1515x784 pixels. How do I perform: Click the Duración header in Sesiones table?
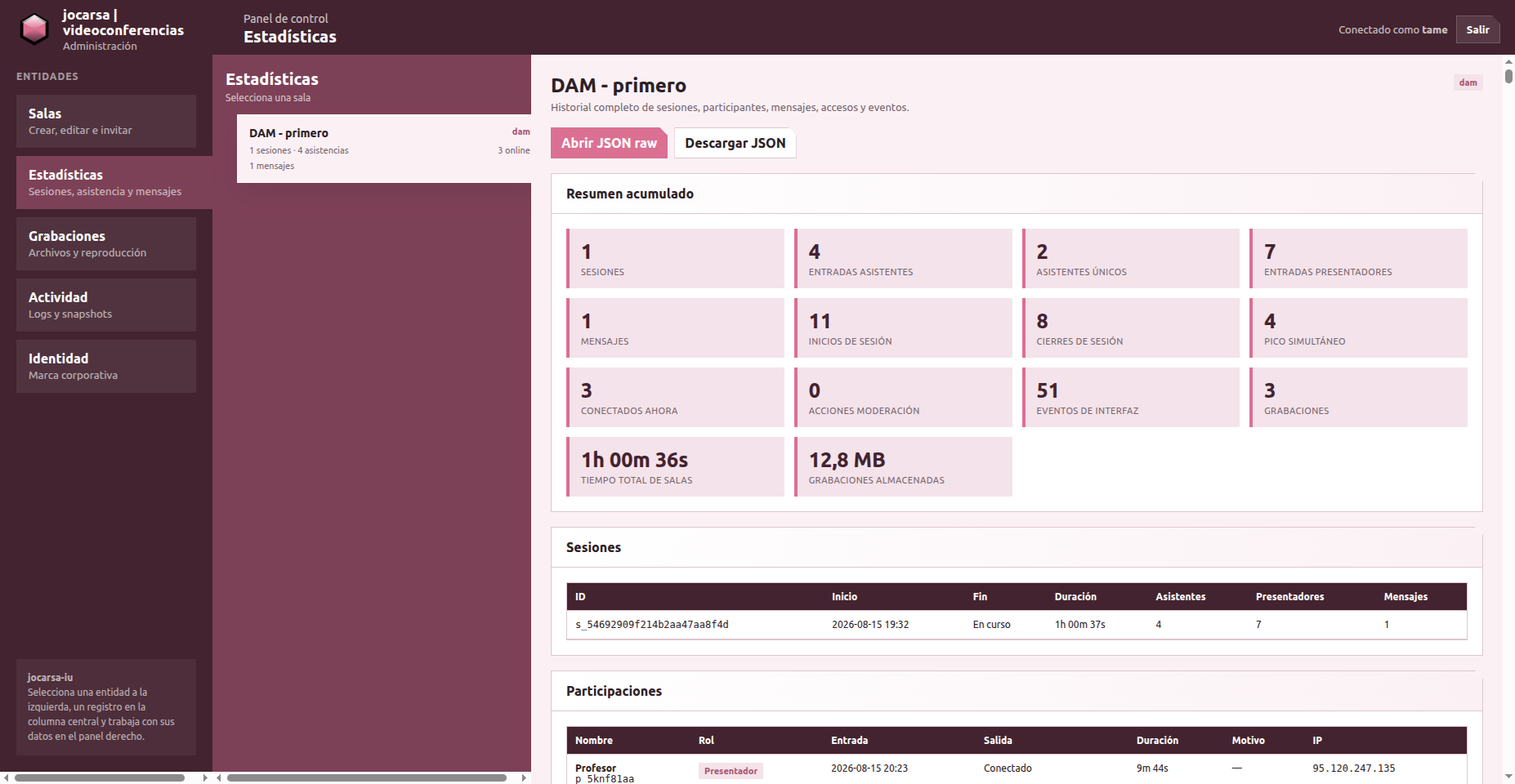(x=1075, y=597)
